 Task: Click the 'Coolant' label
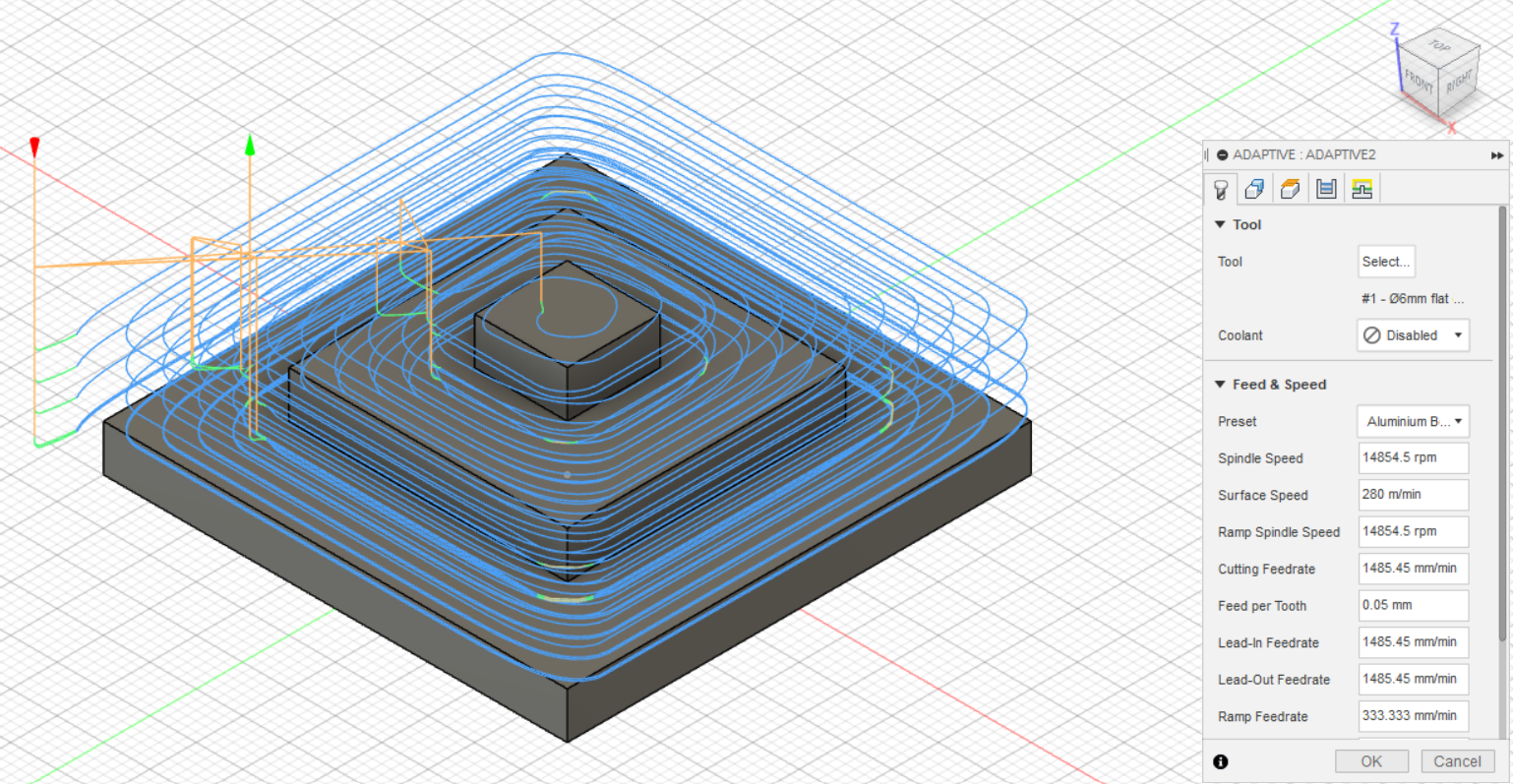[x=1240, y=335]
